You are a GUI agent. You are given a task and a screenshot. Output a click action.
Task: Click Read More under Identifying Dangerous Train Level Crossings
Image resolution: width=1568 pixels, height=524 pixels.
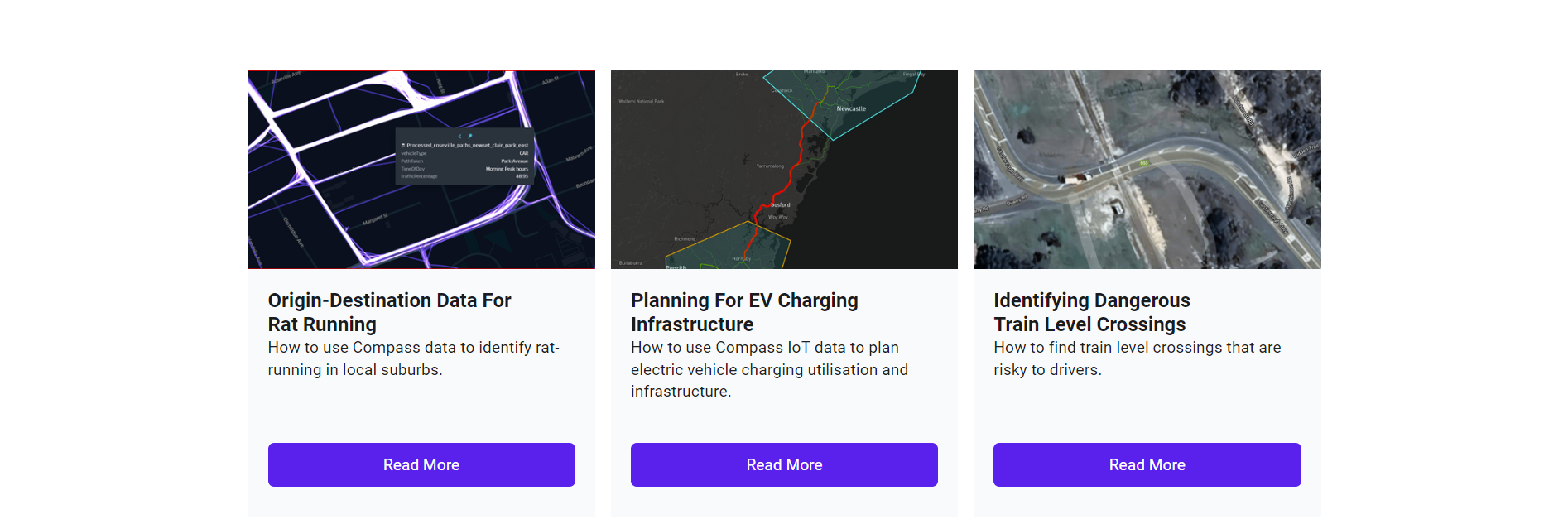[1147, 464]
